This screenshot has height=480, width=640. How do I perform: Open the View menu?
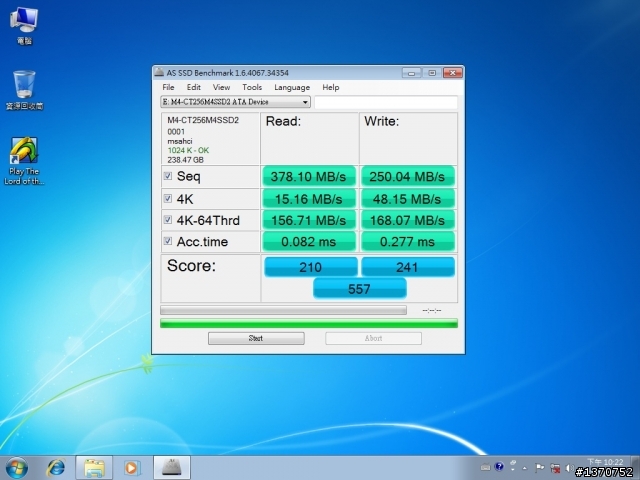pyautogui.click(x=221, y=87)
